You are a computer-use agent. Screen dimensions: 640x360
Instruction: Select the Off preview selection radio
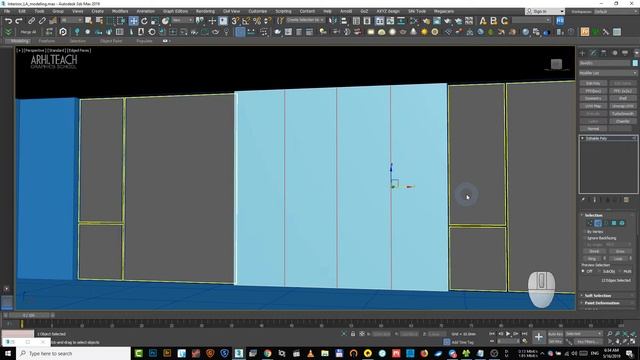583,271
